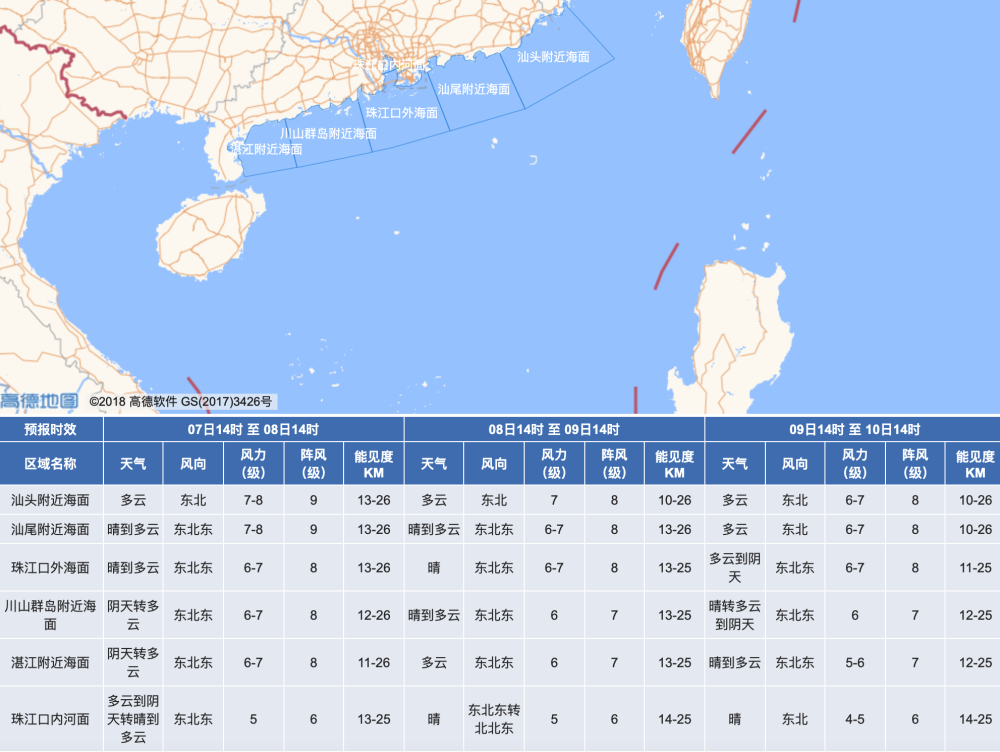
Task: Click the 预报时效 header cell
Action: coord(51,430)
